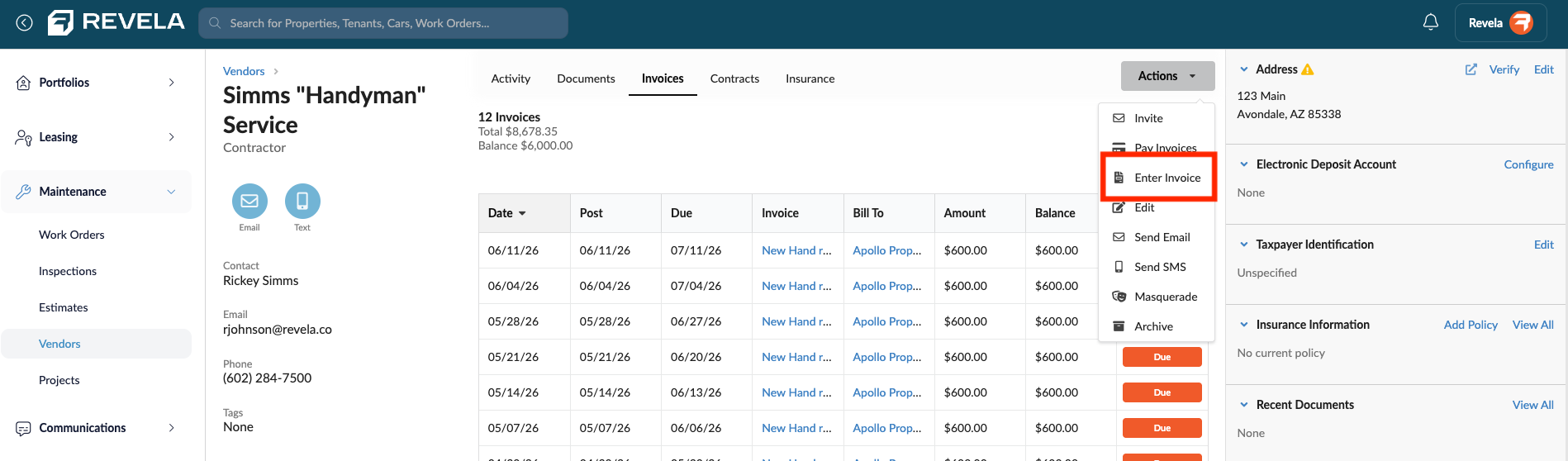View All insurance policies

pos(1532,325)
